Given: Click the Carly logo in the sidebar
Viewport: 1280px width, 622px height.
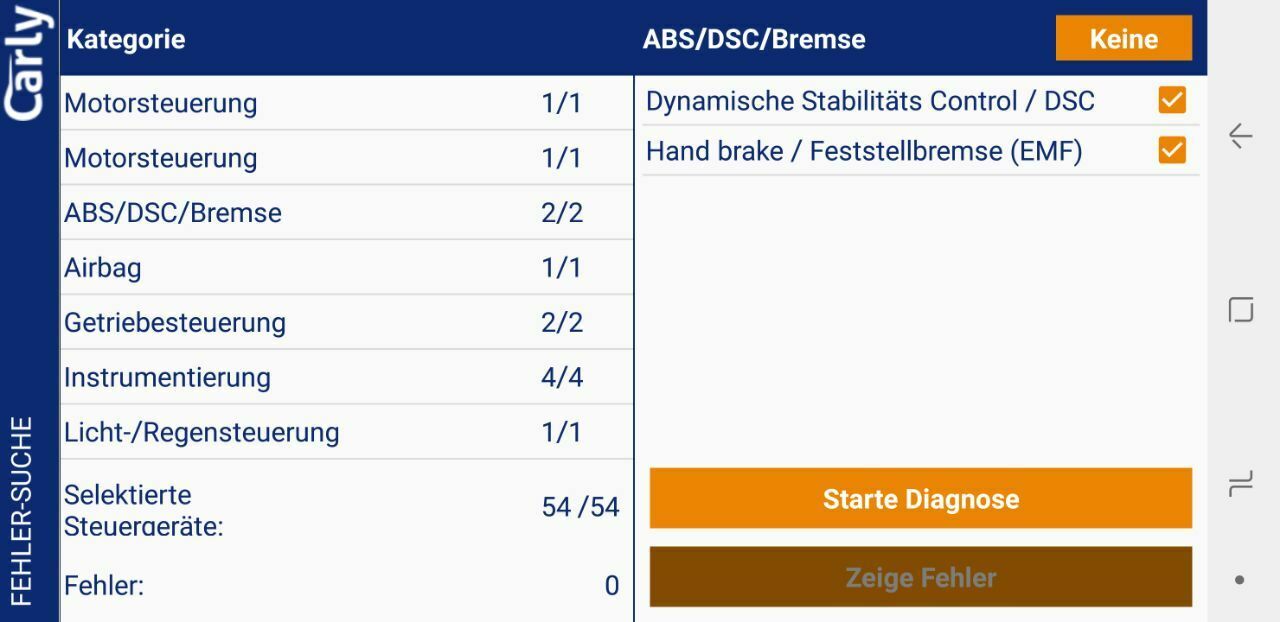Looking at the screenshot, I should click(27, 60).
